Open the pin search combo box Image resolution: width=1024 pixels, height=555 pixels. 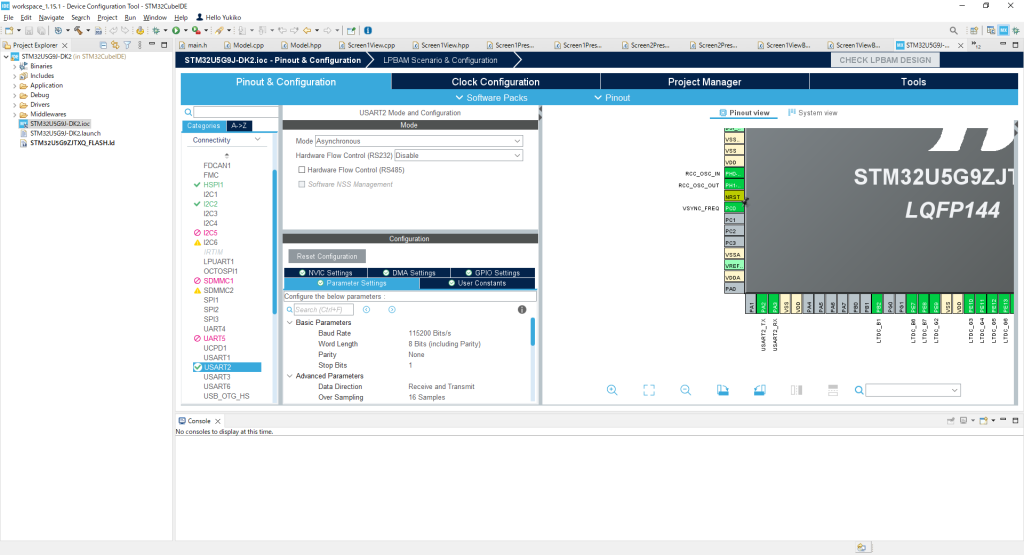click(913, 390)
